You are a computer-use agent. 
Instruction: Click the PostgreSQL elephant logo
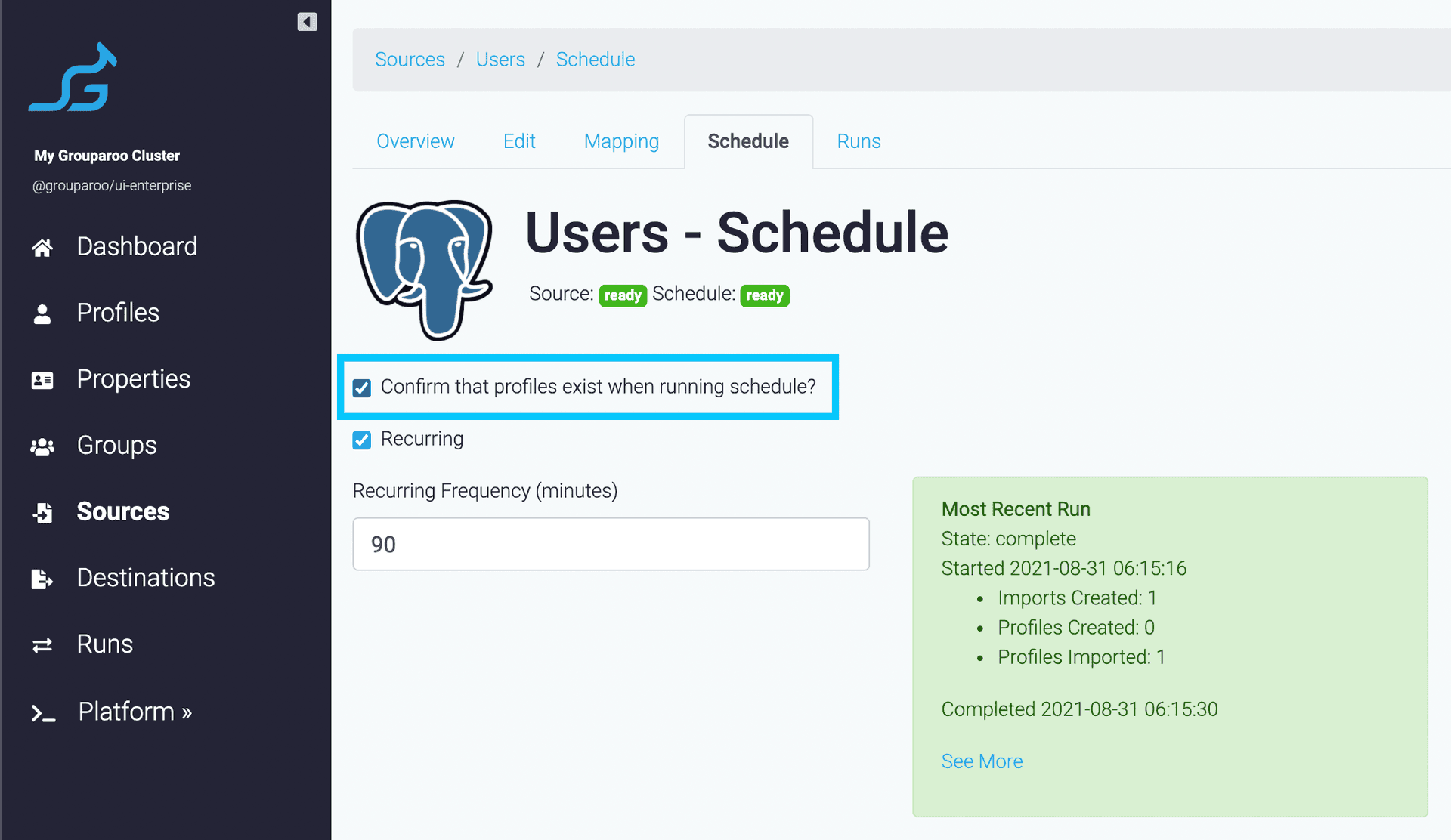coord(425,270)
